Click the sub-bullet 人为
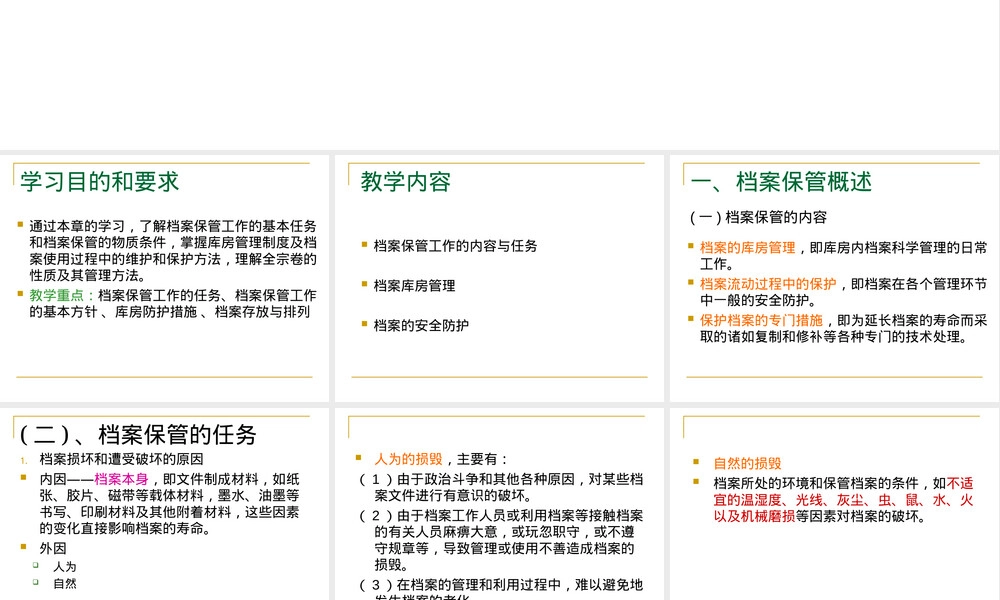 click(64, 567)
